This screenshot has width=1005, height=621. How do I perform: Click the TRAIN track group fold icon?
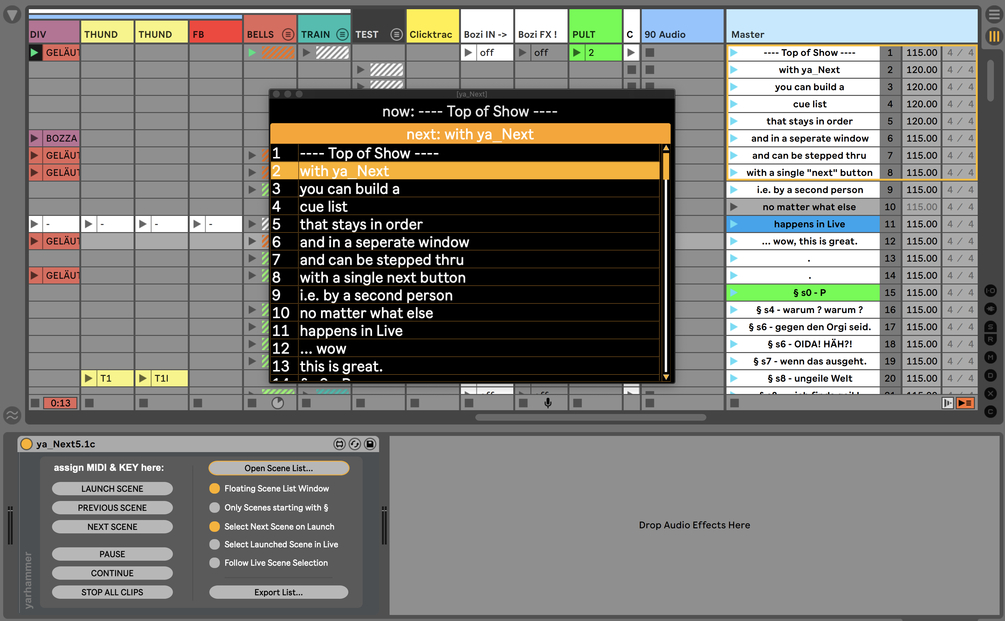[342, 35]
